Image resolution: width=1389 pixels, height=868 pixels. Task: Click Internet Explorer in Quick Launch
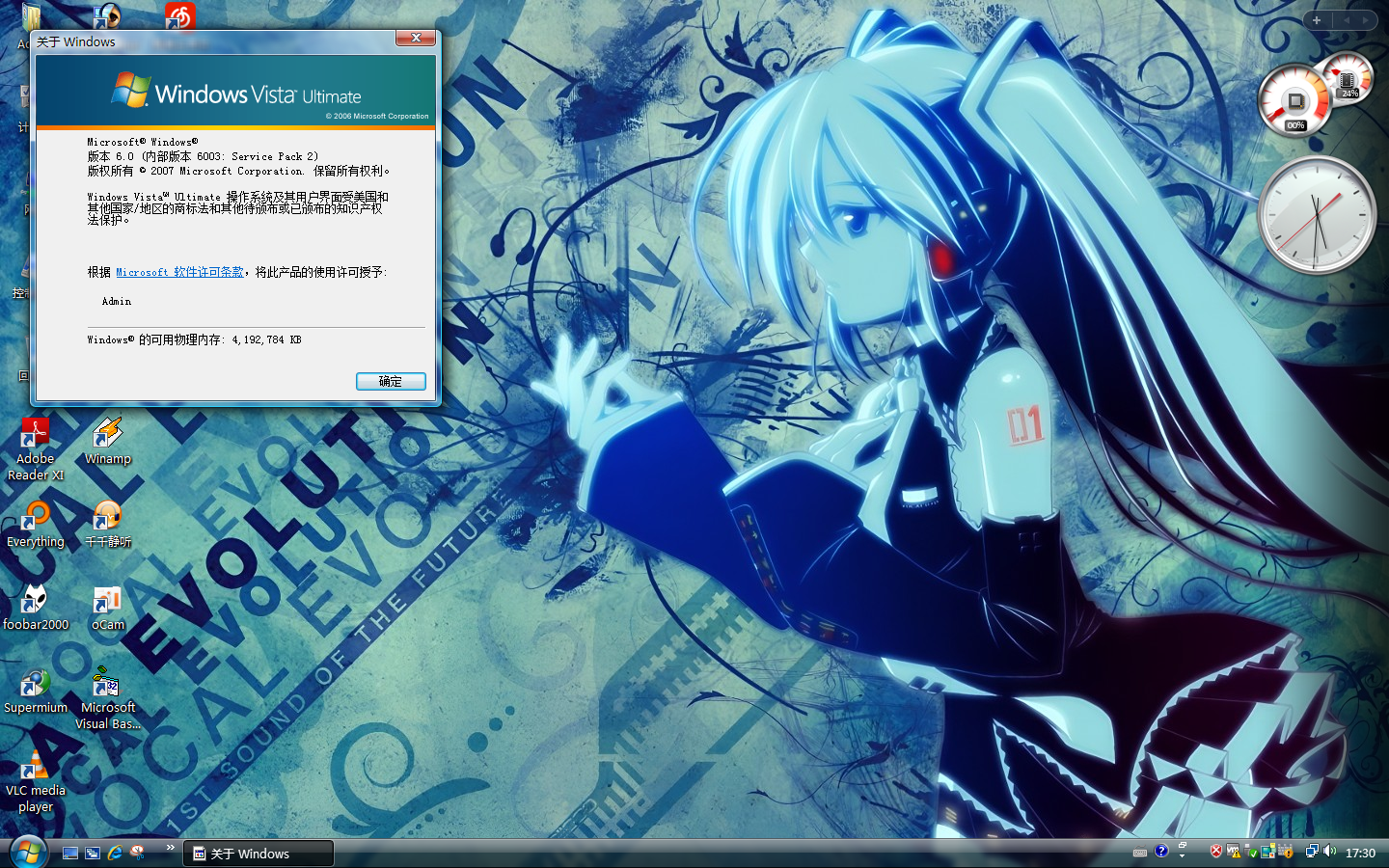115,853
